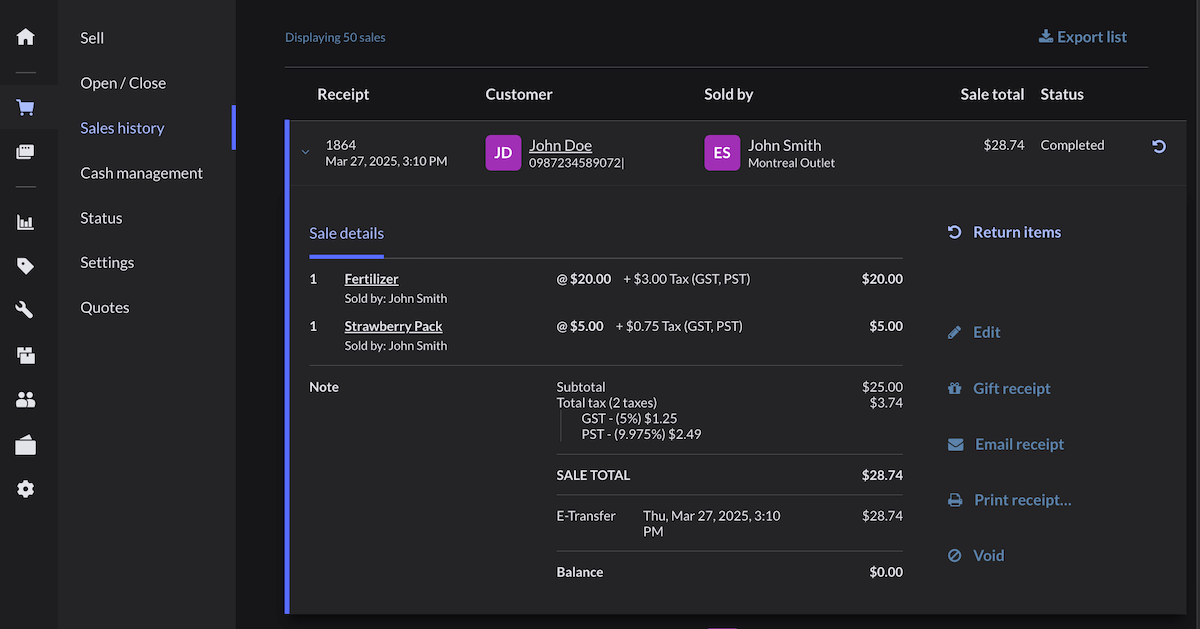Viewport: 1200px width, 629px height.
Task: Select Sales history menu item
Action: point(122,128)
